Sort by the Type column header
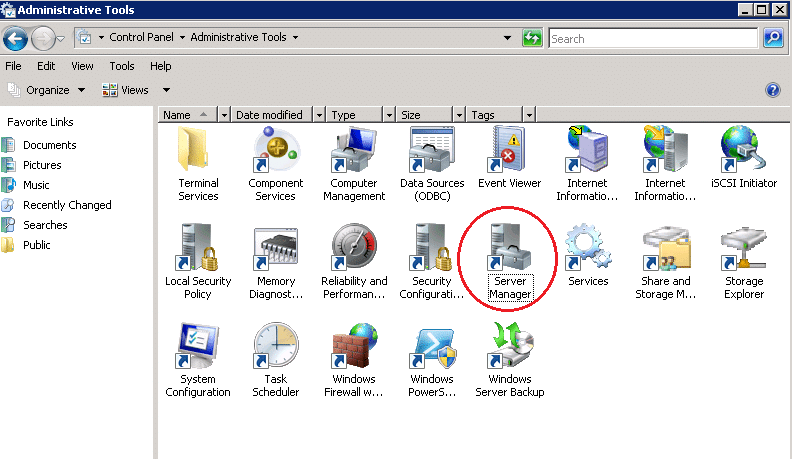 click(355, 115)
